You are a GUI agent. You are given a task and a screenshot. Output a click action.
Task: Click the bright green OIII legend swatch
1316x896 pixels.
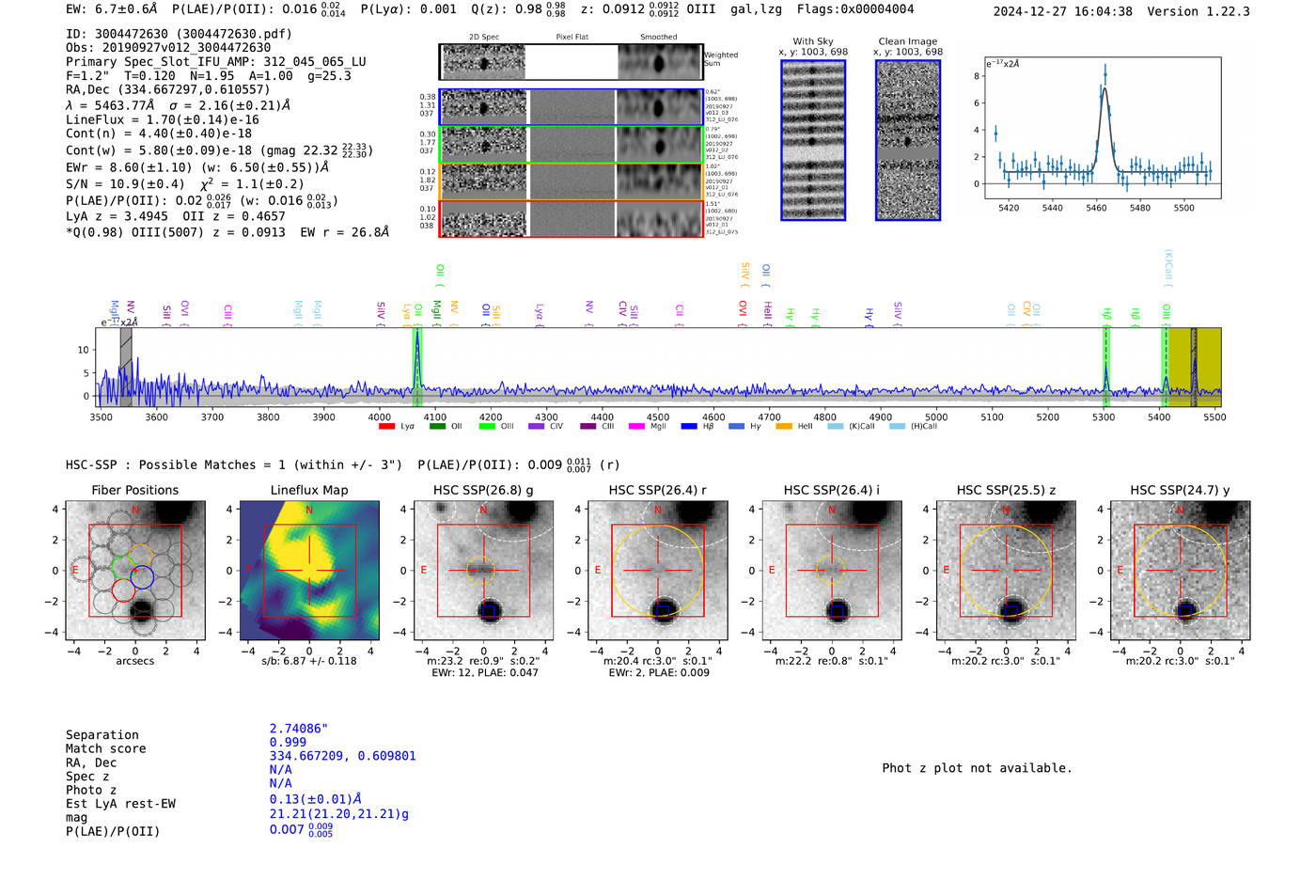tap(486, 427)
